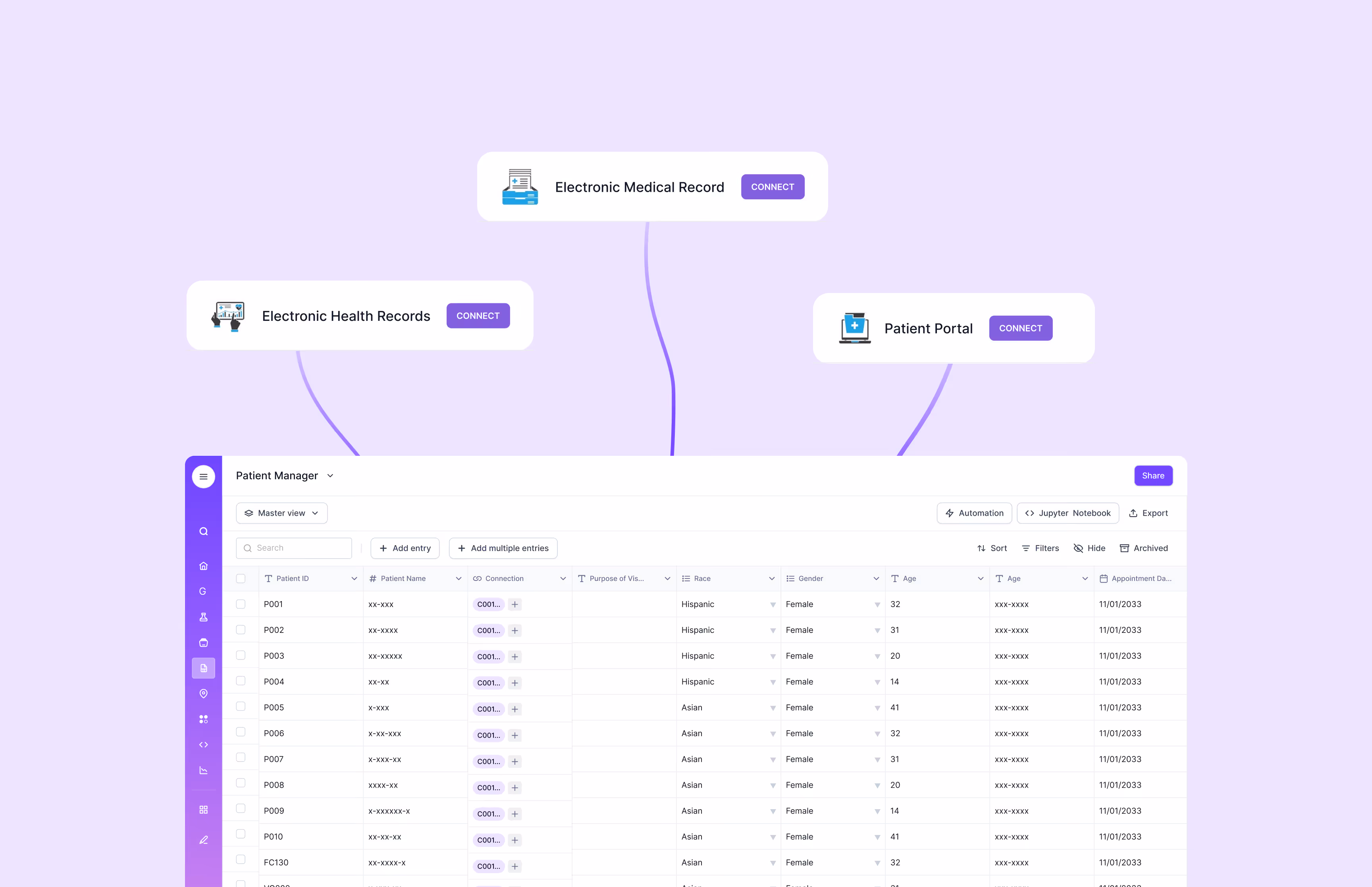Image resolution: width=1372 pixels, height=887 pixels.
Task: Add connection with plus icon for P001
Action: coord(515,604)
